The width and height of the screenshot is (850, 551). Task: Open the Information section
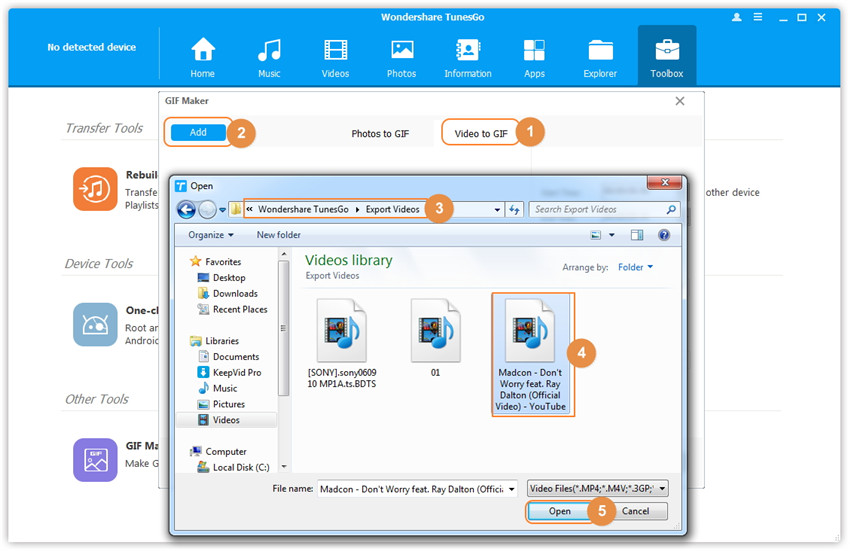468,57
